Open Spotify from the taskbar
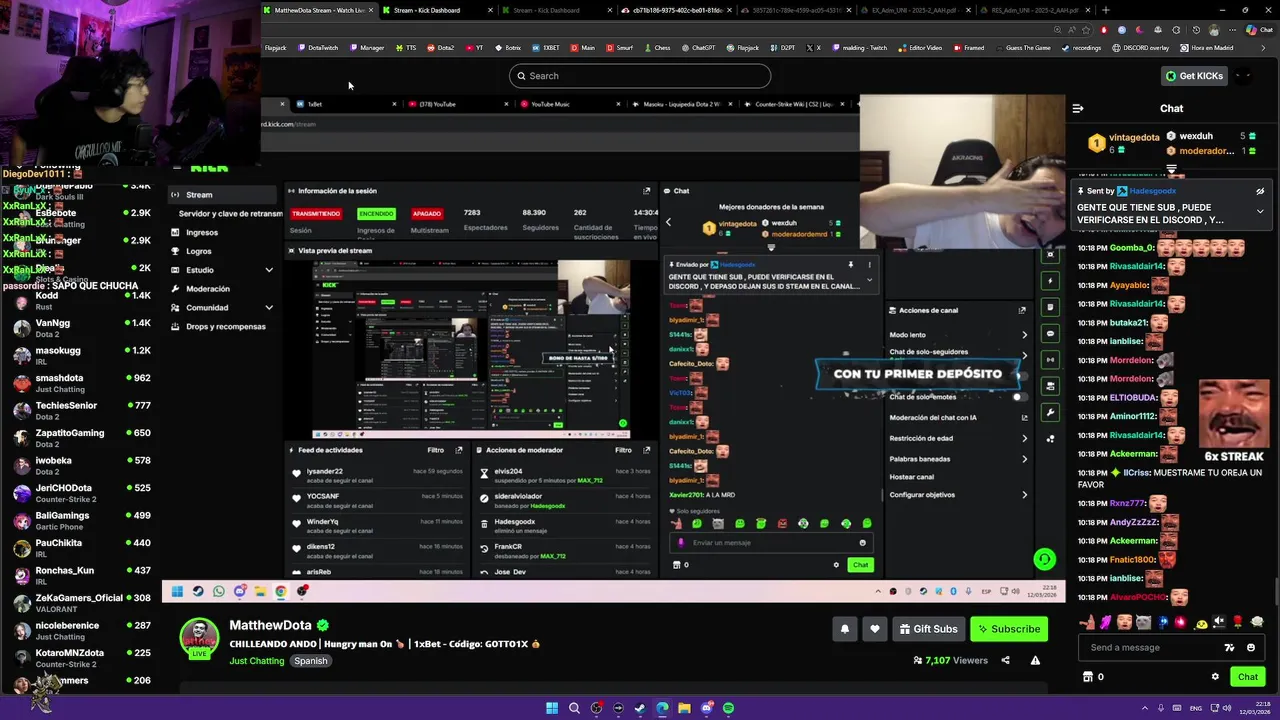The width and height of the screenshot is (1280, 720). tap(728, 708)
